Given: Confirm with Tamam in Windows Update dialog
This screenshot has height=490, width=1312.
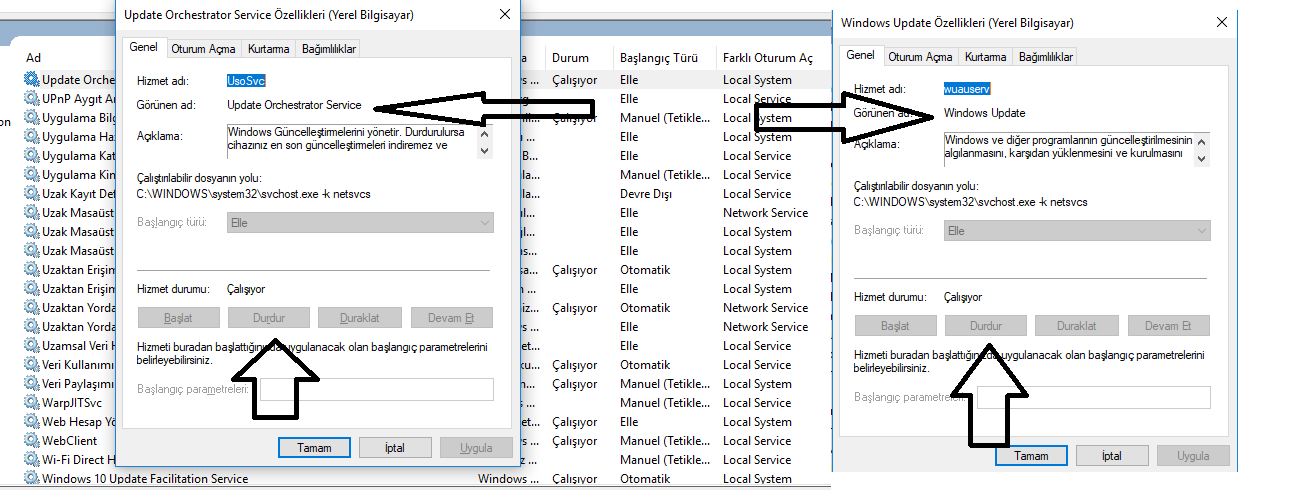Looking at the screenshot, I should click(x=1031, y=456).
